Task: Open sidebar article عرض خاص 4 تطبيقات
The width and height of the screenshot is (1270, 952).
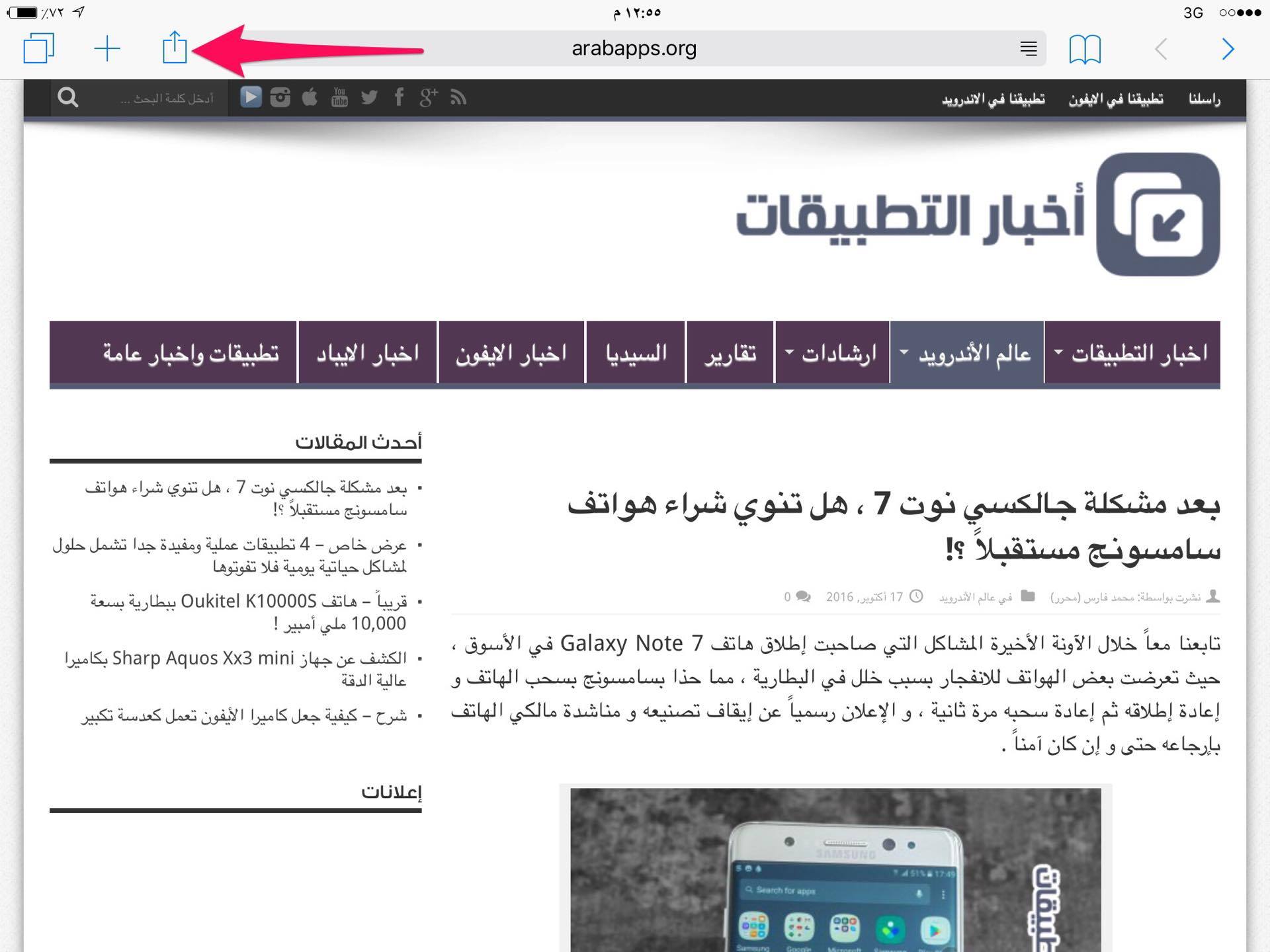Action: coord(230,555)
